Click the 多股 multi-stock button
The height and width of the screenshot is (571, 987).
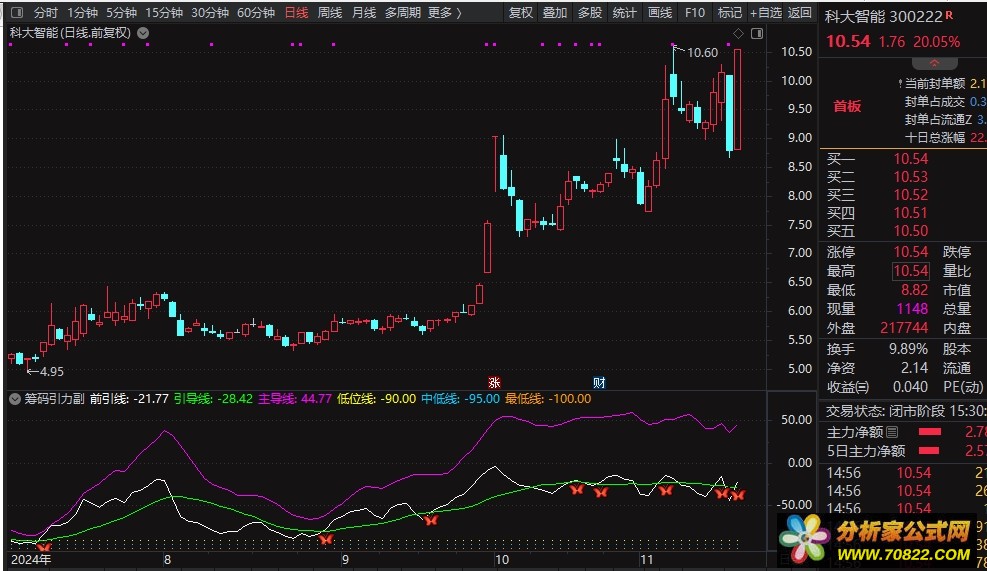tap(590, 13)
